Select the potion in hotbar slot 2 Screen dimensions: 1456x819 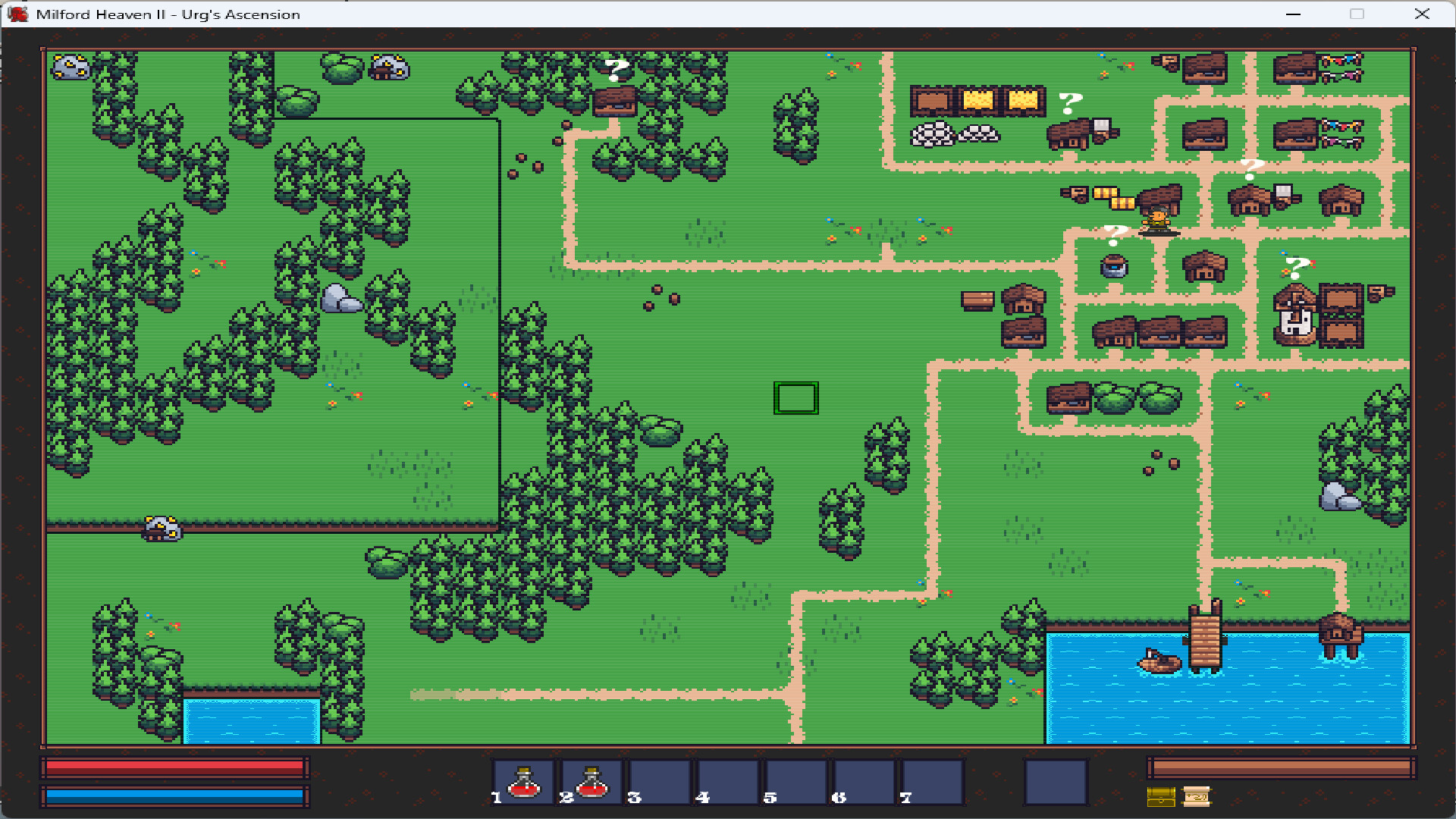click(589, 782)
